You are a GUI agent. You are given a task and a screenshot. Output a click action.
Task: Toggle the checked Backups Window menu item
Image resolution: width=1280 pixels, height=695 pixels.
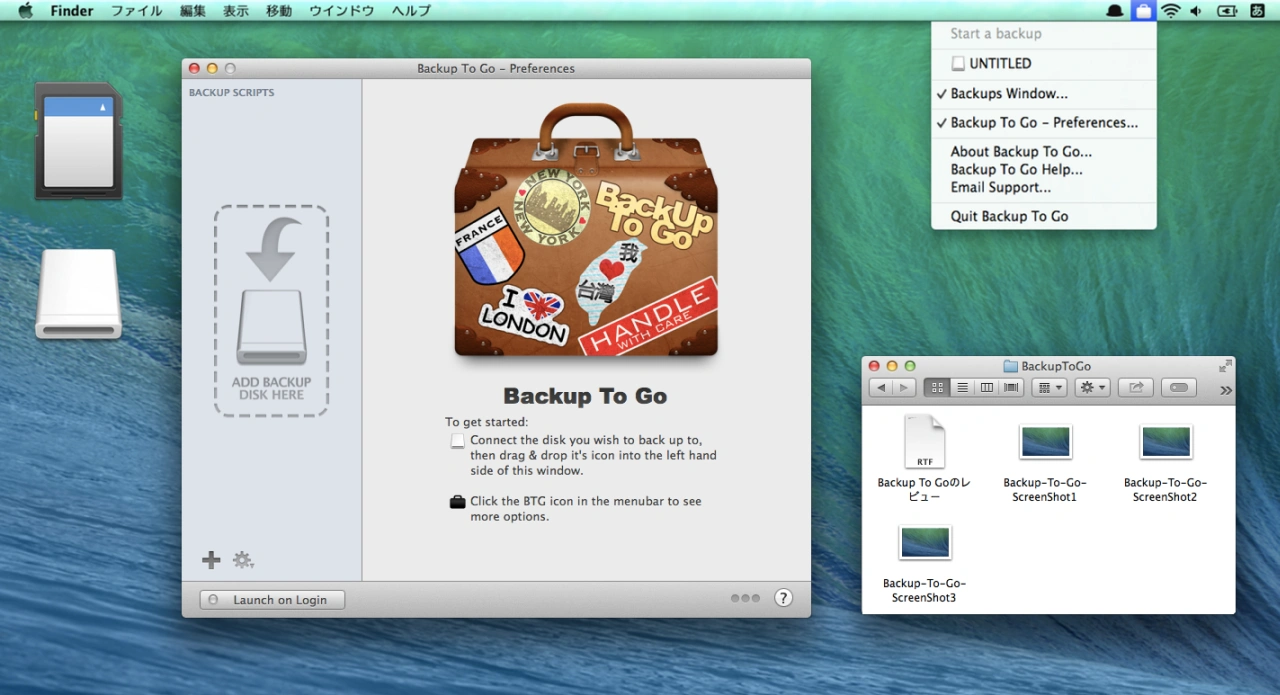(1008, 94)
